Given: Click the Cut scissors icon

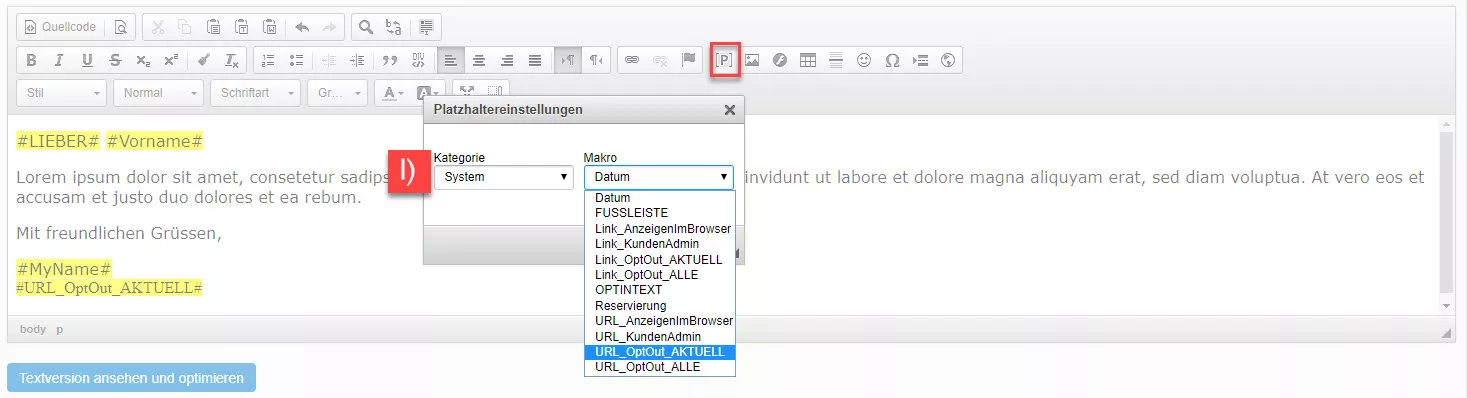Looking at the screenshot, I should coord(159,27).
